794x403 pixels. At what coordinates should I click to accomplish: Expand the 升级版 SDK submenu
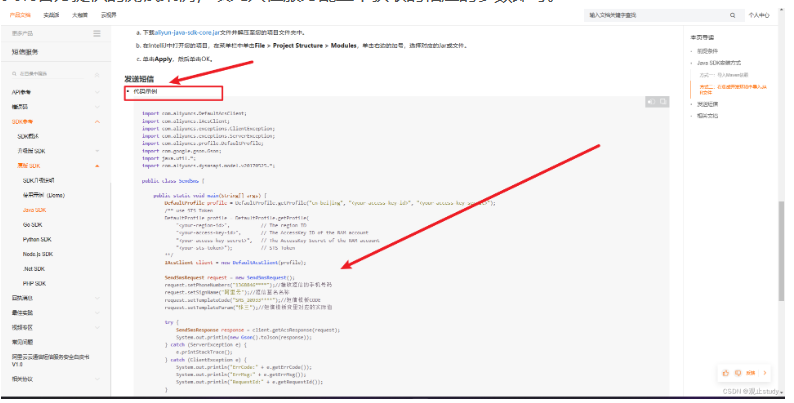tap(97, 151)
